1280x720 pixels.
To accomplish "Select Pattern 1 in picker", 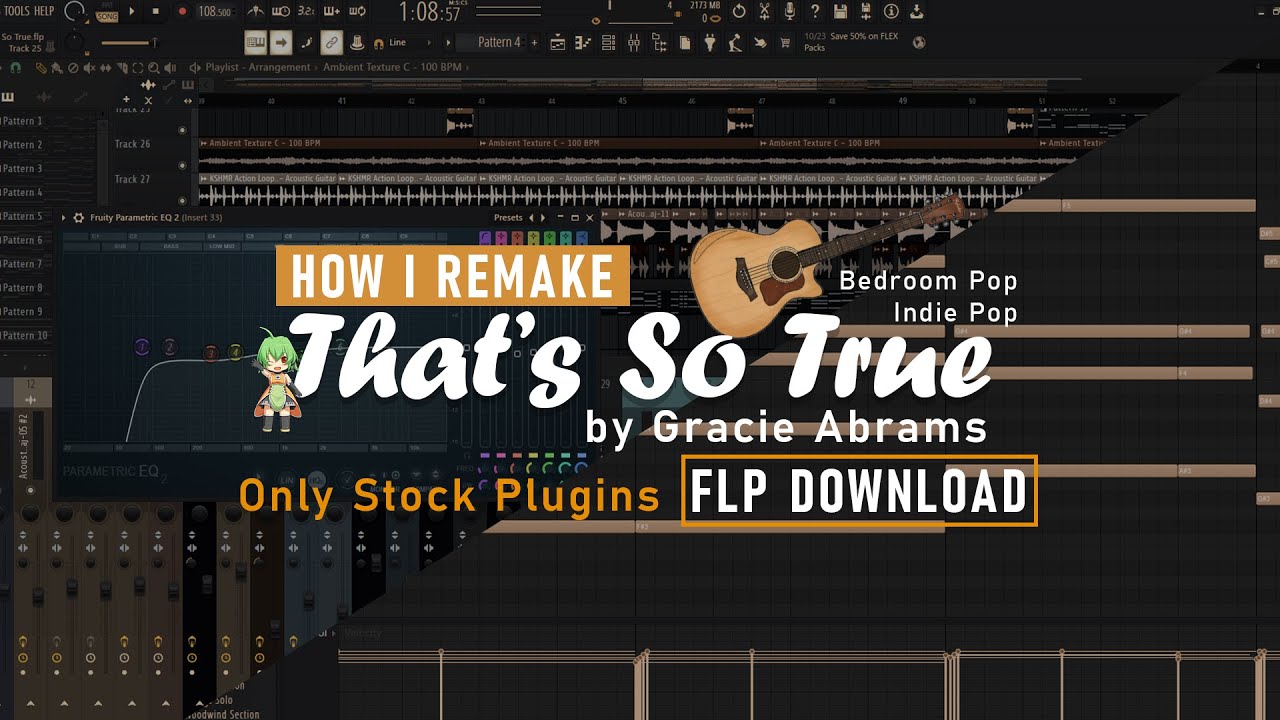I will 24,121.
